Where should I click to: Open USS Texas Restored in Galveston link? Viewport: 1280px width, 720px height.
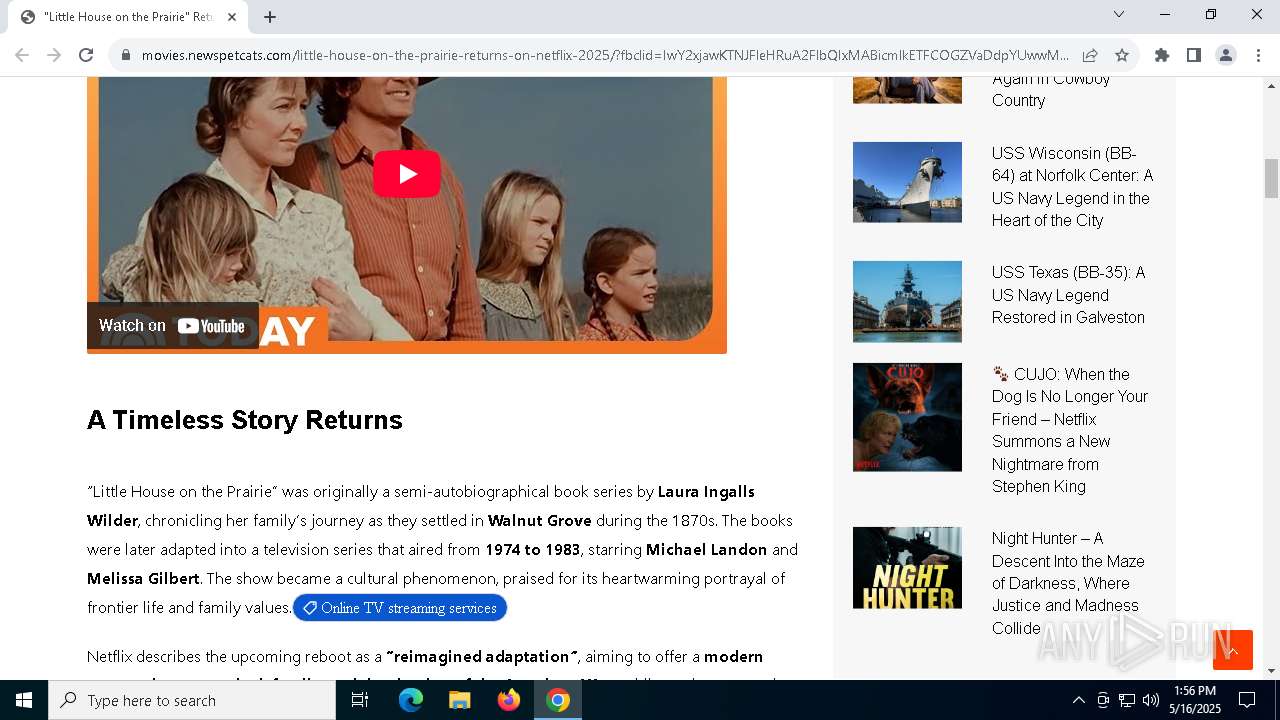coord(1068,295)
